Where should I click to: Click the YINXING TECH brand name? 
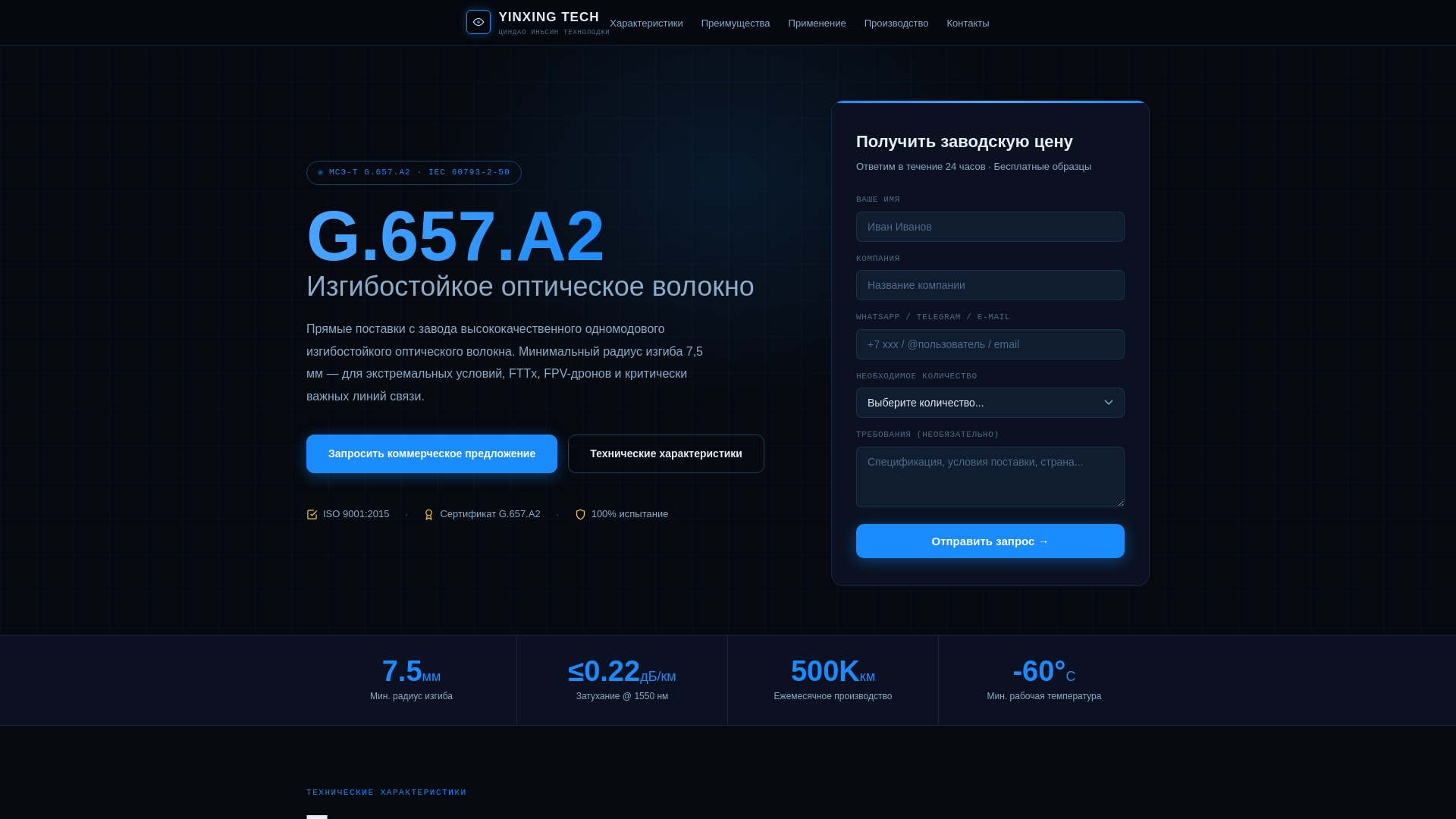(549, 17)
